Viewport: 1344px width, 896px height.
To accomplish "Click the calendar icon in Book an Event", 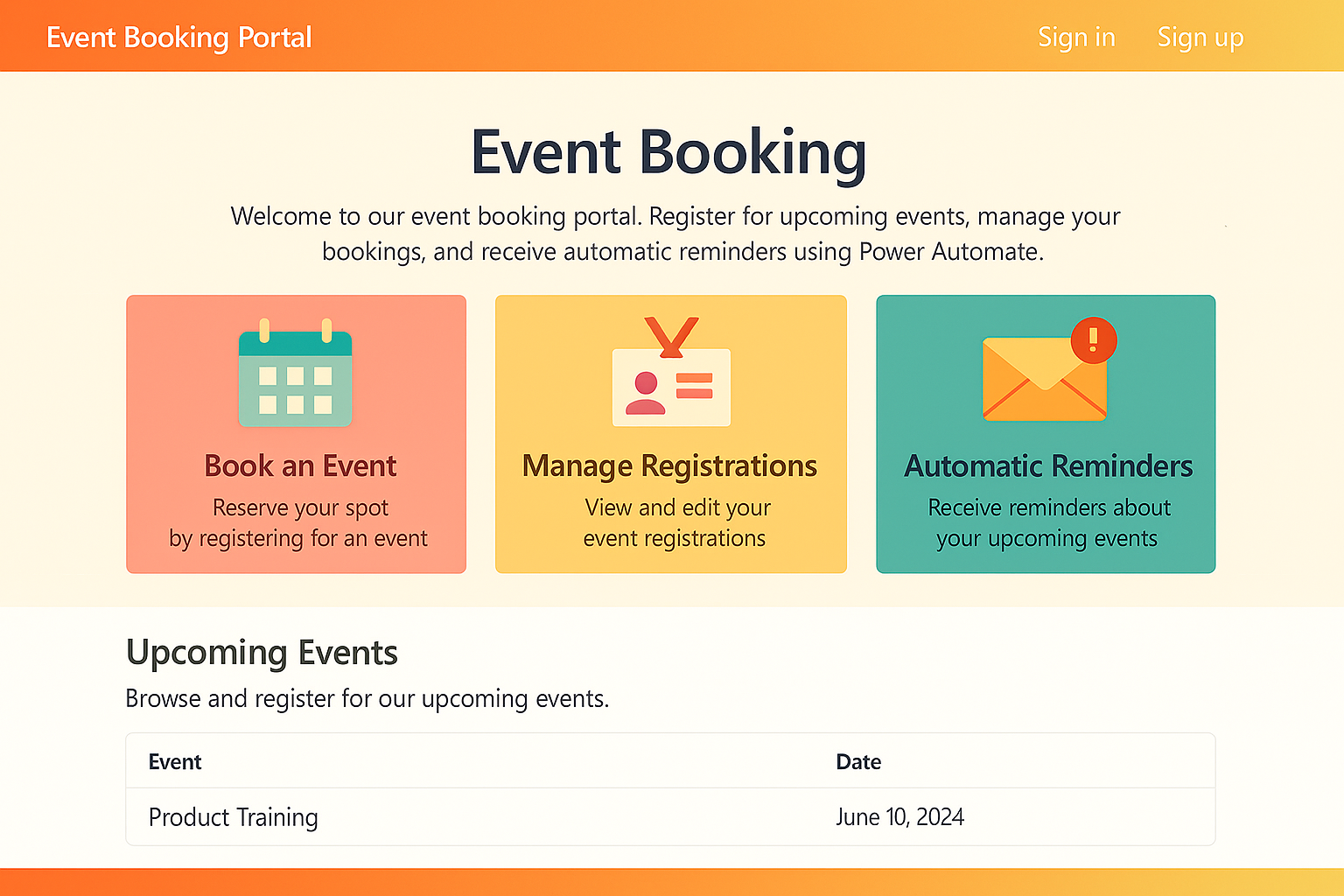I will click(295, 374).
